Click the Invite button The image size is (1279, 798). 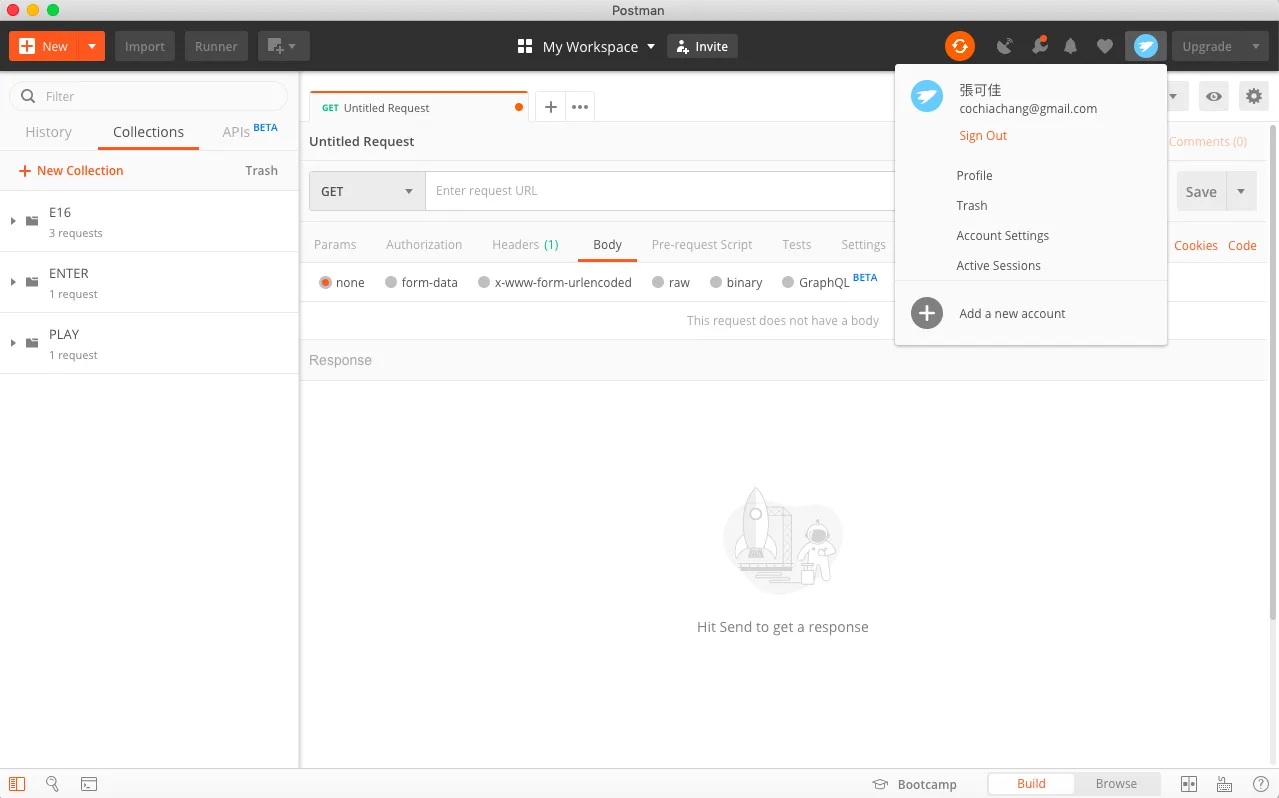[702, 46]
